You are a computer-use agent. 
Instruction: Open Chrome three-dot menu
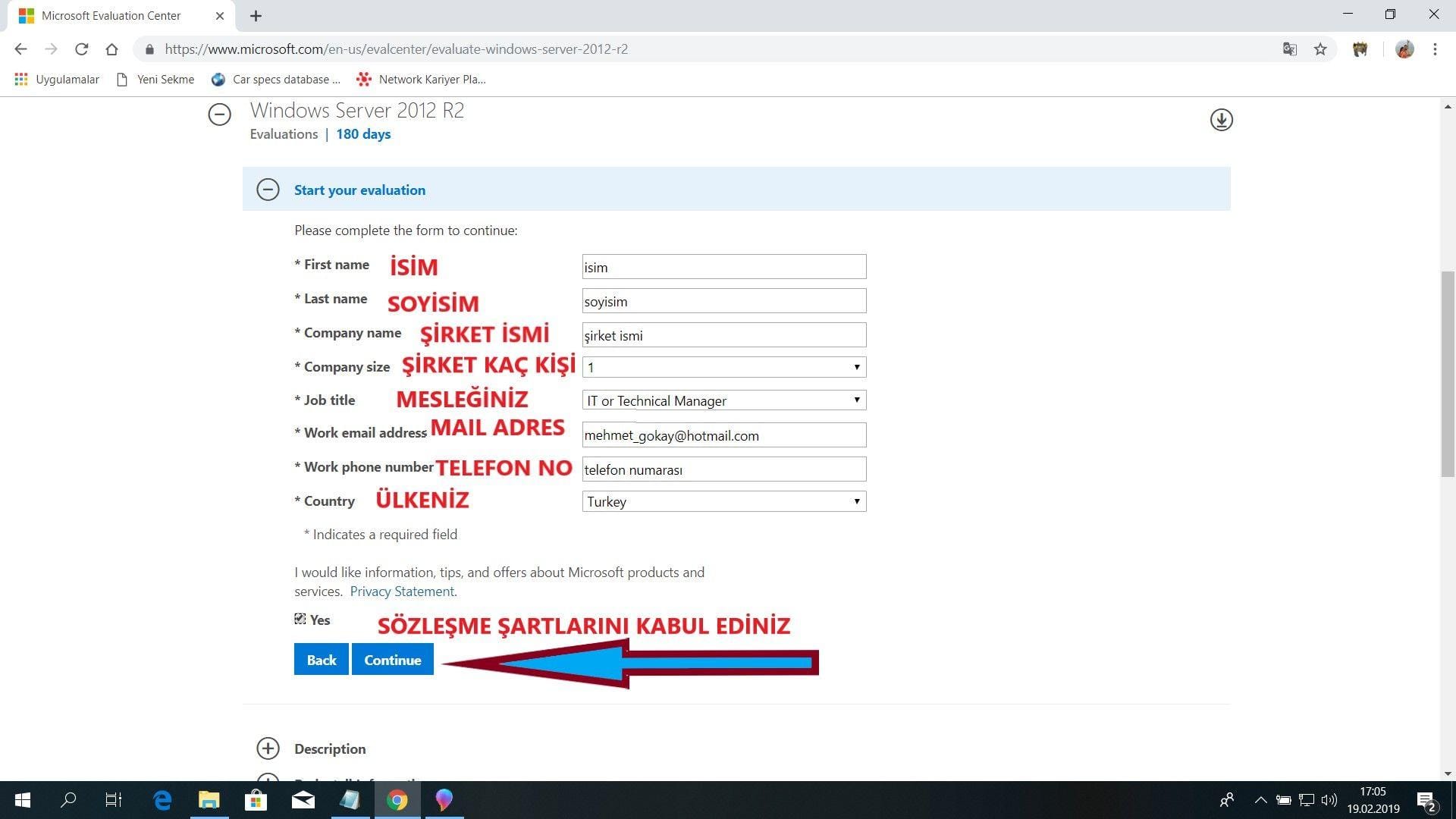pos(1435,49)
